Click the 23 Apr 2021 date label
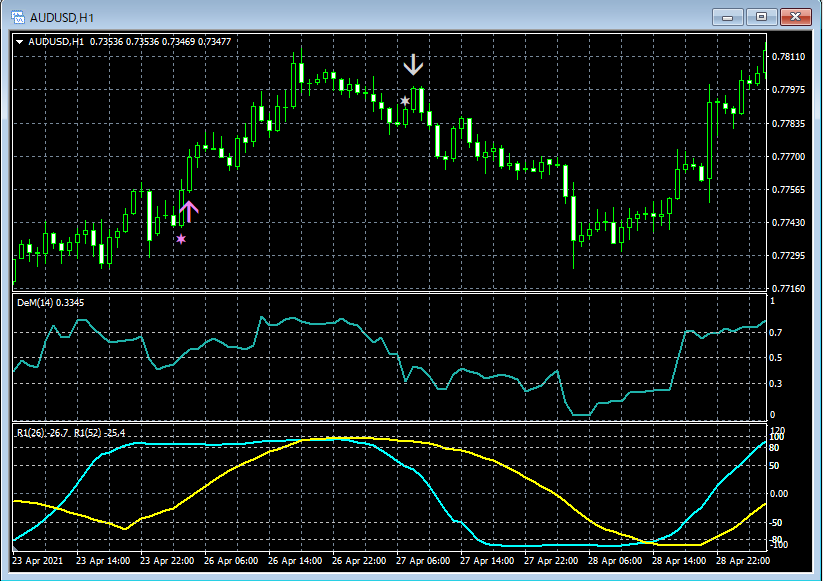The image size is (824, 581). (x=39, y=561)
